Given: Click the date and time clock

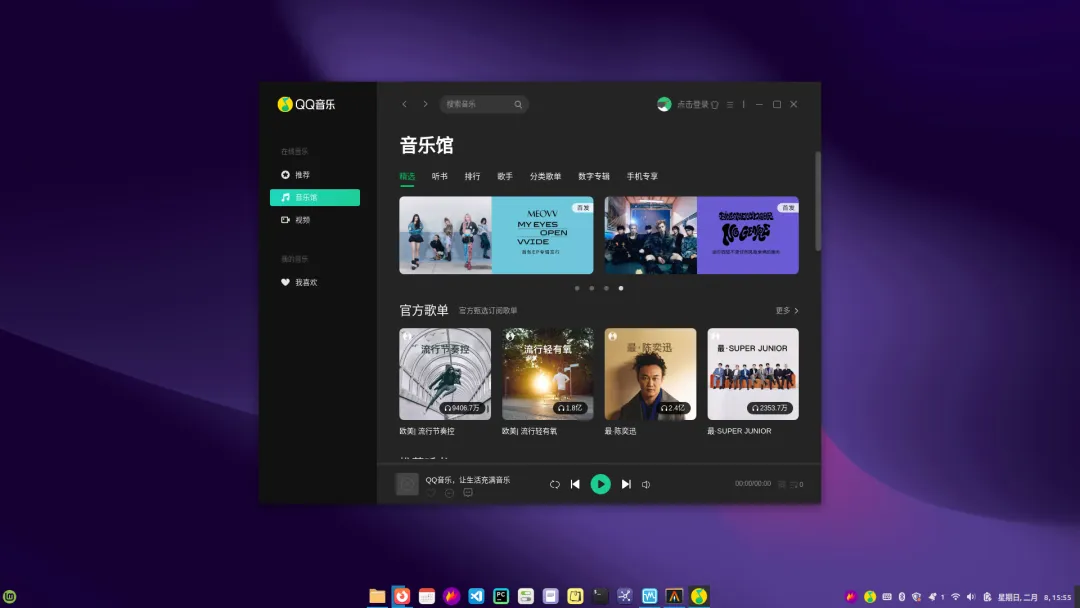Looking at the screenshot, I should 1034,598.
